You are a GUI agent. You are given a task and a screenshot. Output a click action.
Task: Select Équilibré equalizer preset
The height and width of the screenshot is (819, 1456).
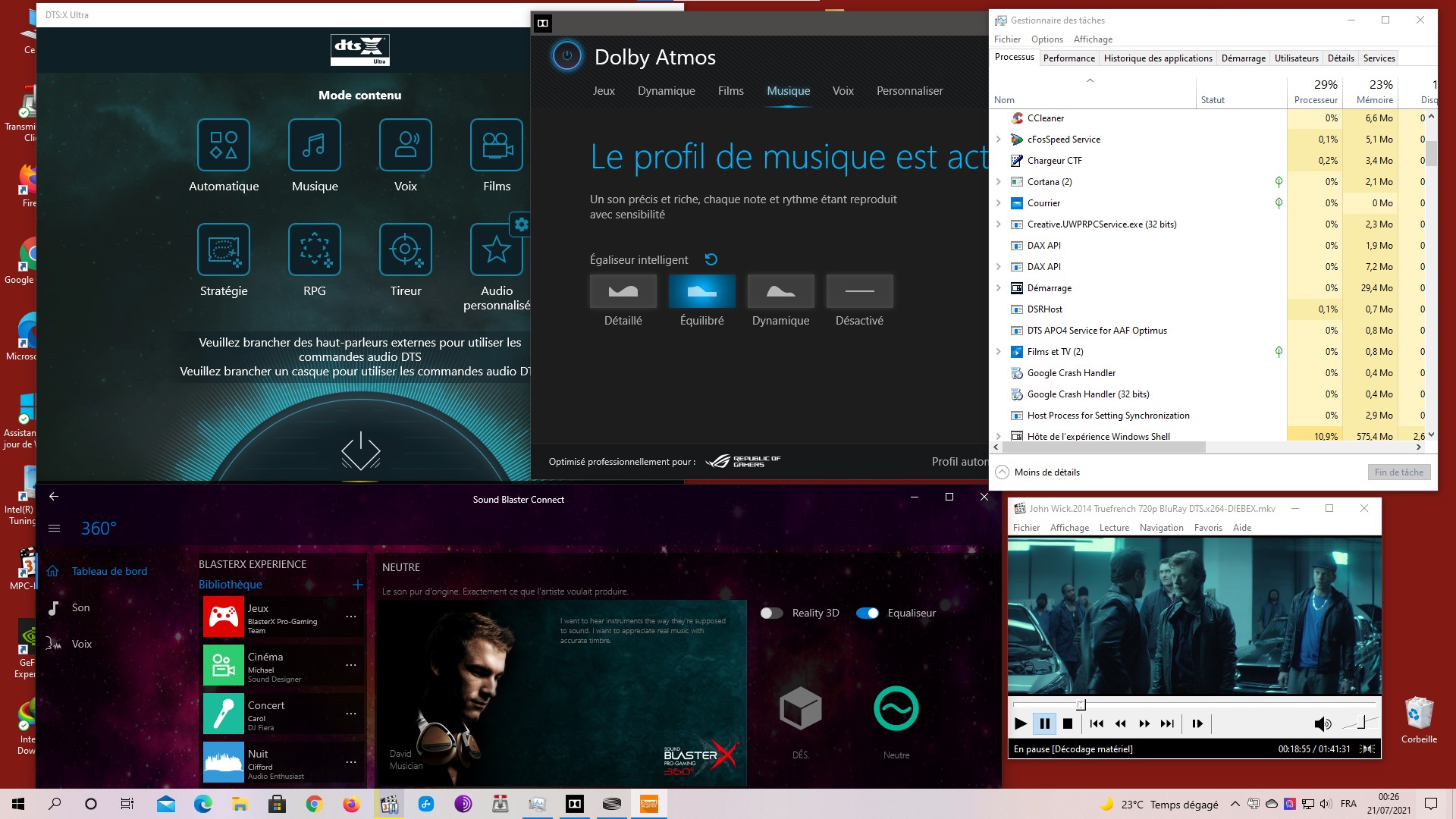pyautogui.click(x=702, y=291)
